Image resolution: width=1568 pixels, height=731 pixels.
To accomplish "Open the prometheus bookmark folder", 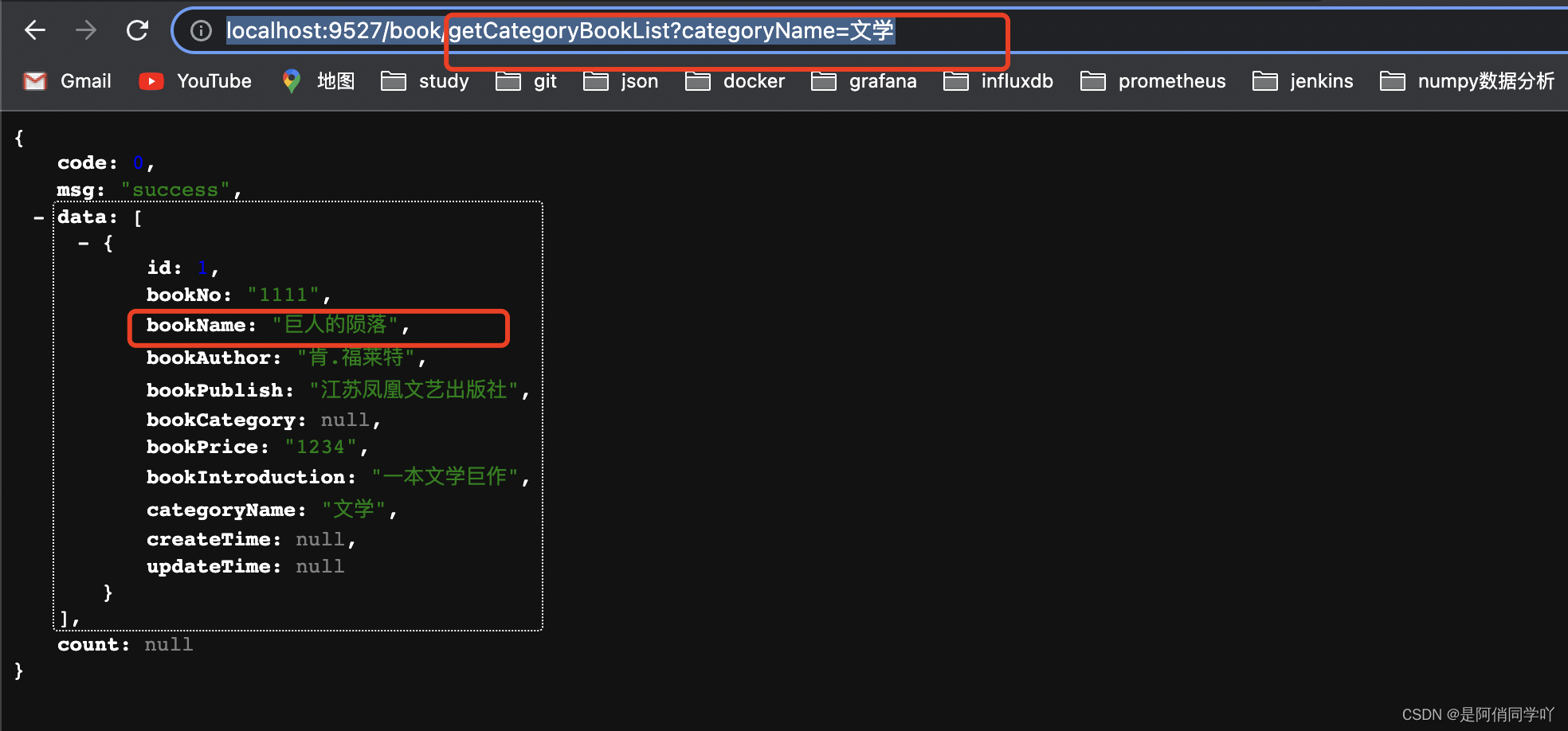I will [x=1153, y=81].
